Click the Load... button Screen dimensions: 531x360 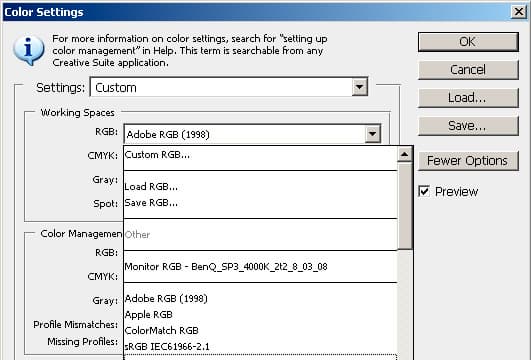coord(468,98)
